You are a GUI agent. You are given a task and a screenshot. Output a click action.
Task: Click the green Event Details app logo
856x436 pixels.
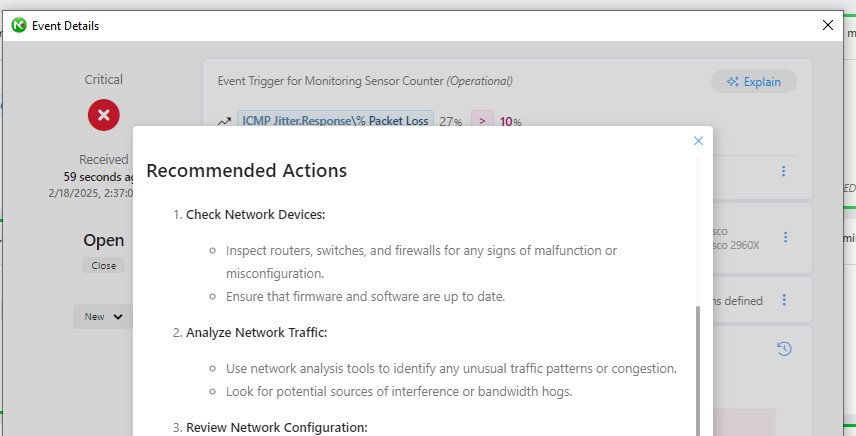coord(19,25)
